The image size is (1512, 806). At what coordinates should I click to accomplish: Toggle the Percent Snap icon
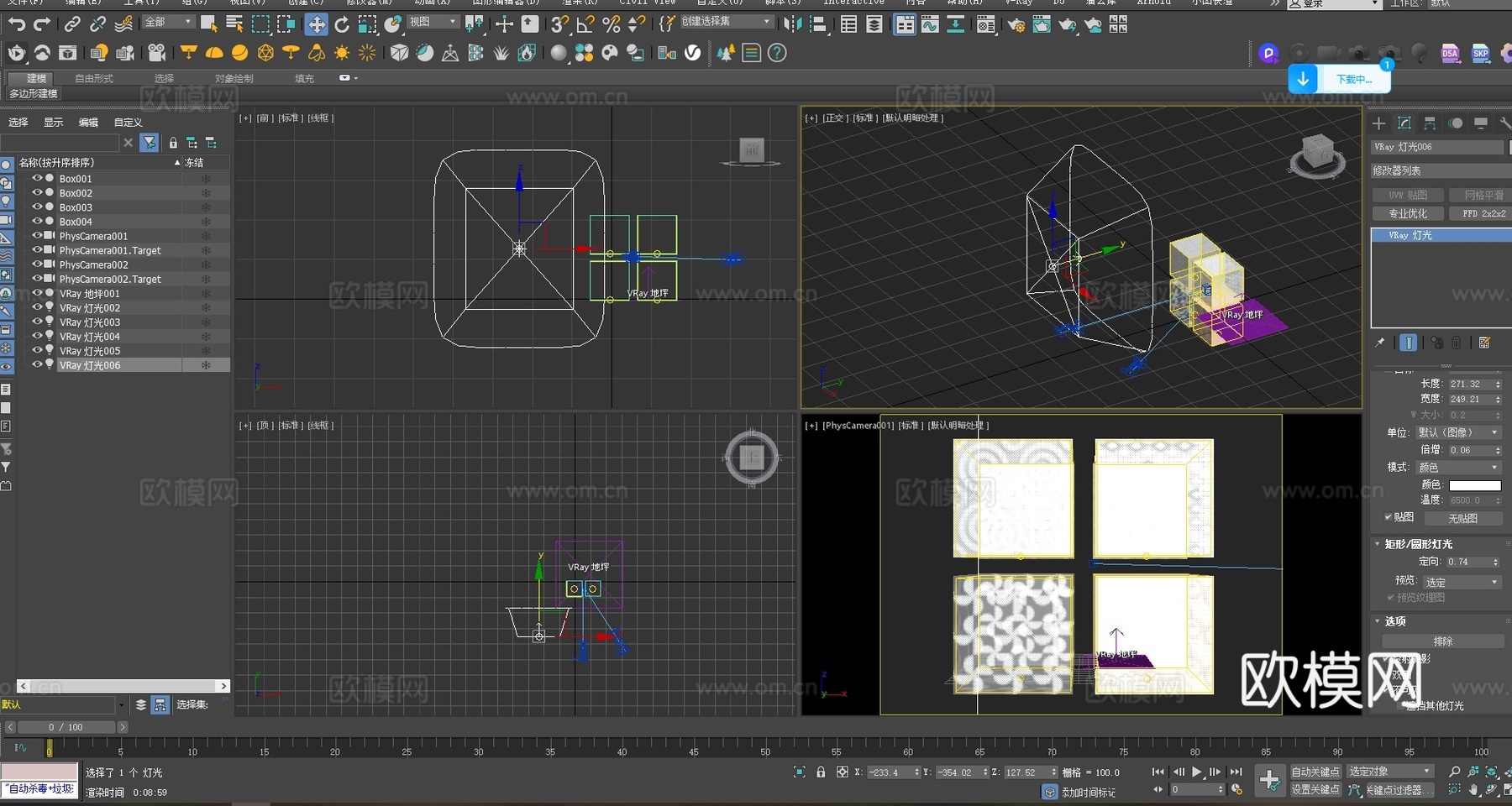[x=612, y=24]
